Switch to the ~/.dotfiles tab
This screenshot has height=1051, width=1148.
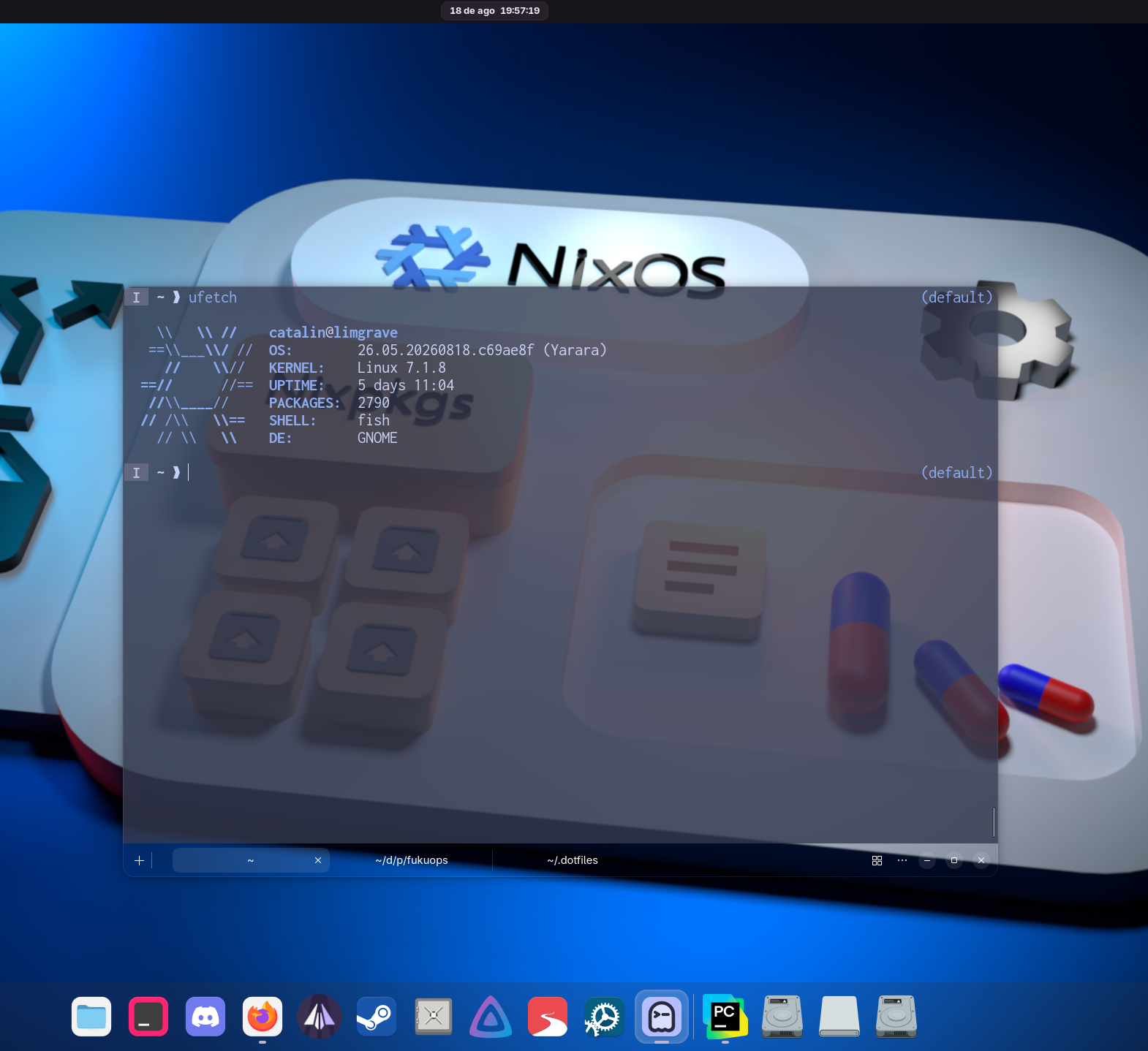point(573,860)
